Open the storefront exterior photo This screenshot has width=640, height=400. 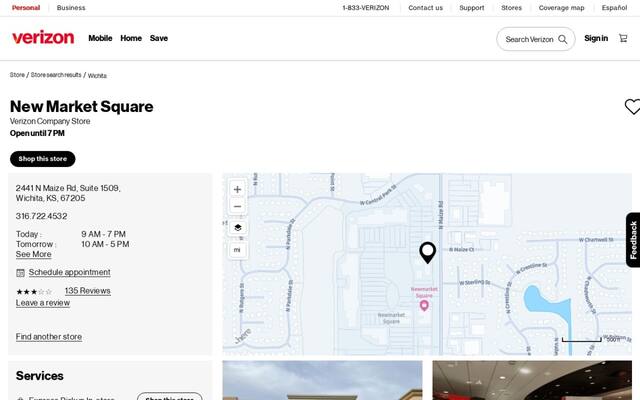[x=322, y=380]
